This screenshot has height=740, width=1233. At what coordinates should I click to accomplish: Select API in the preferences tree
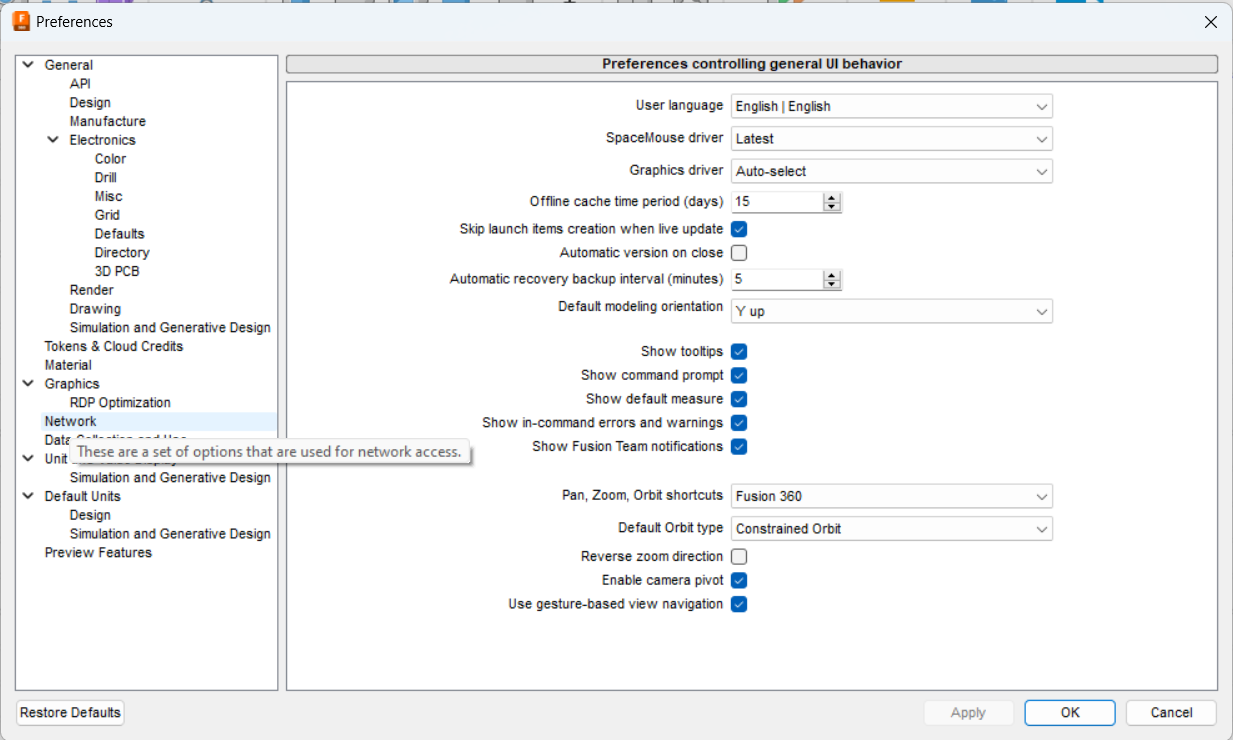(x=80, y=84)
